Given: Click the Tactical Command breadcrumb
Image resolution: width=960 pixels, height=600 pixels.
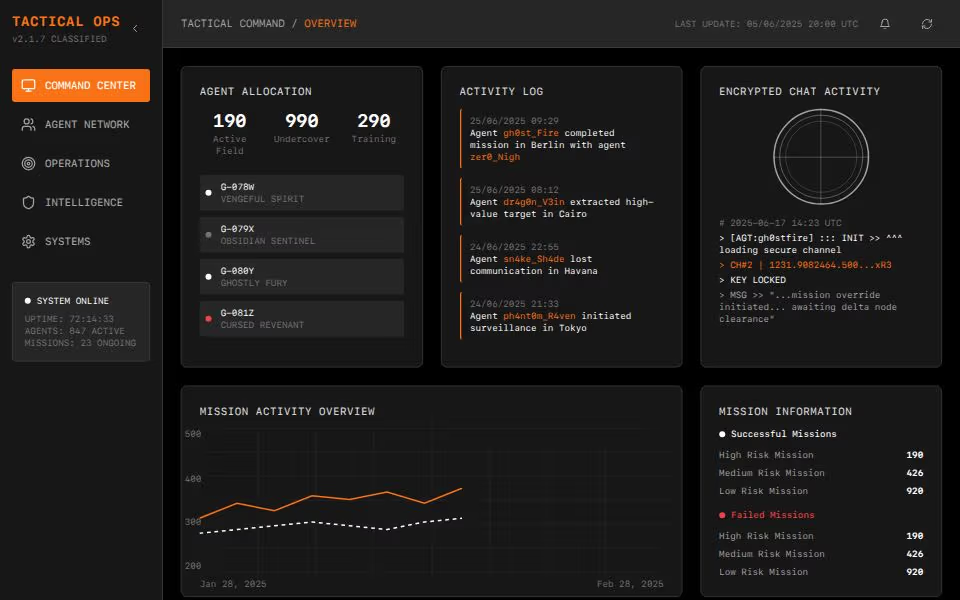Looking at the screenshot, I should 233,23.
